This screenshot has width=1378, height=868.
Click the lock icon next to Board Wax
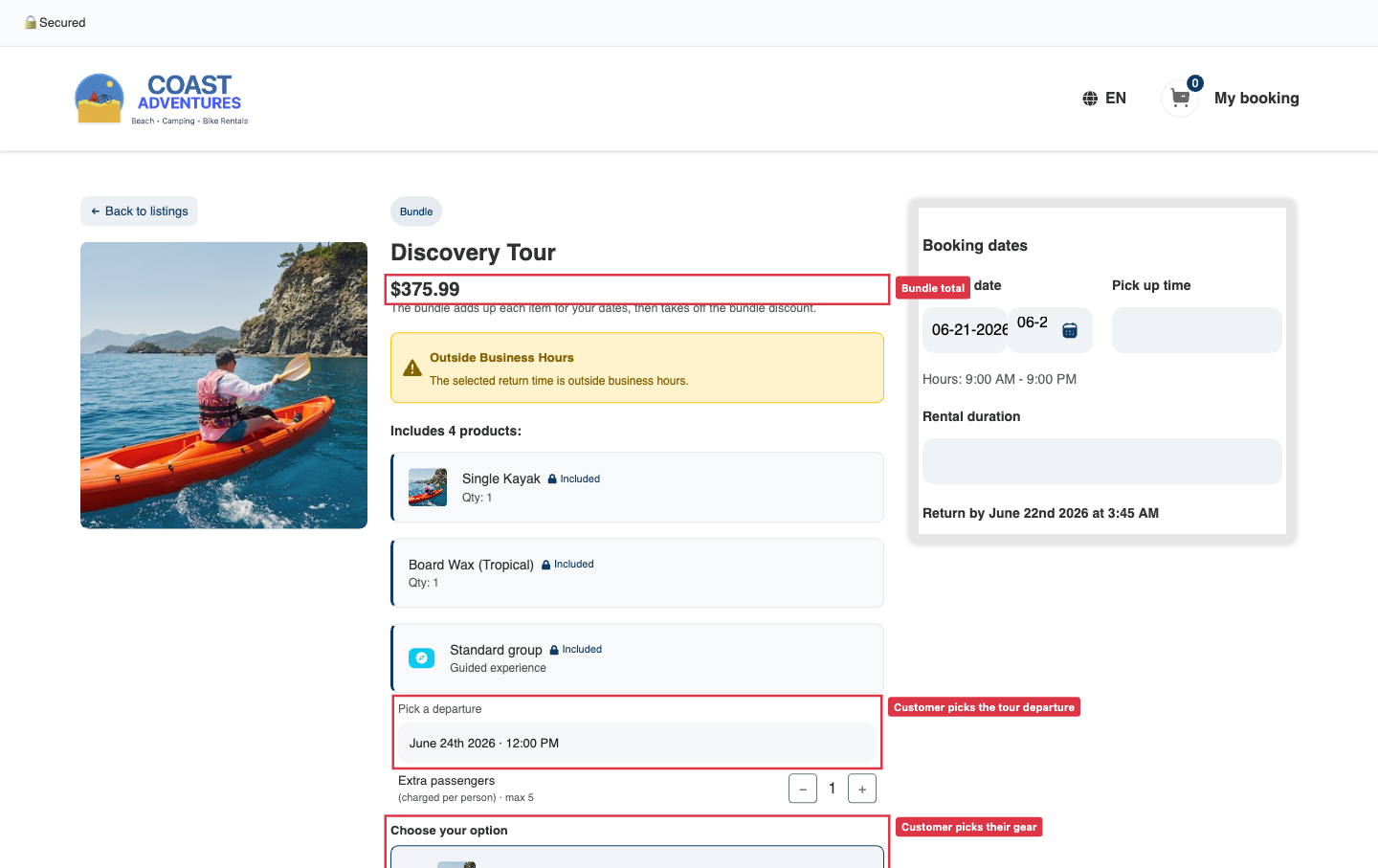546,565
